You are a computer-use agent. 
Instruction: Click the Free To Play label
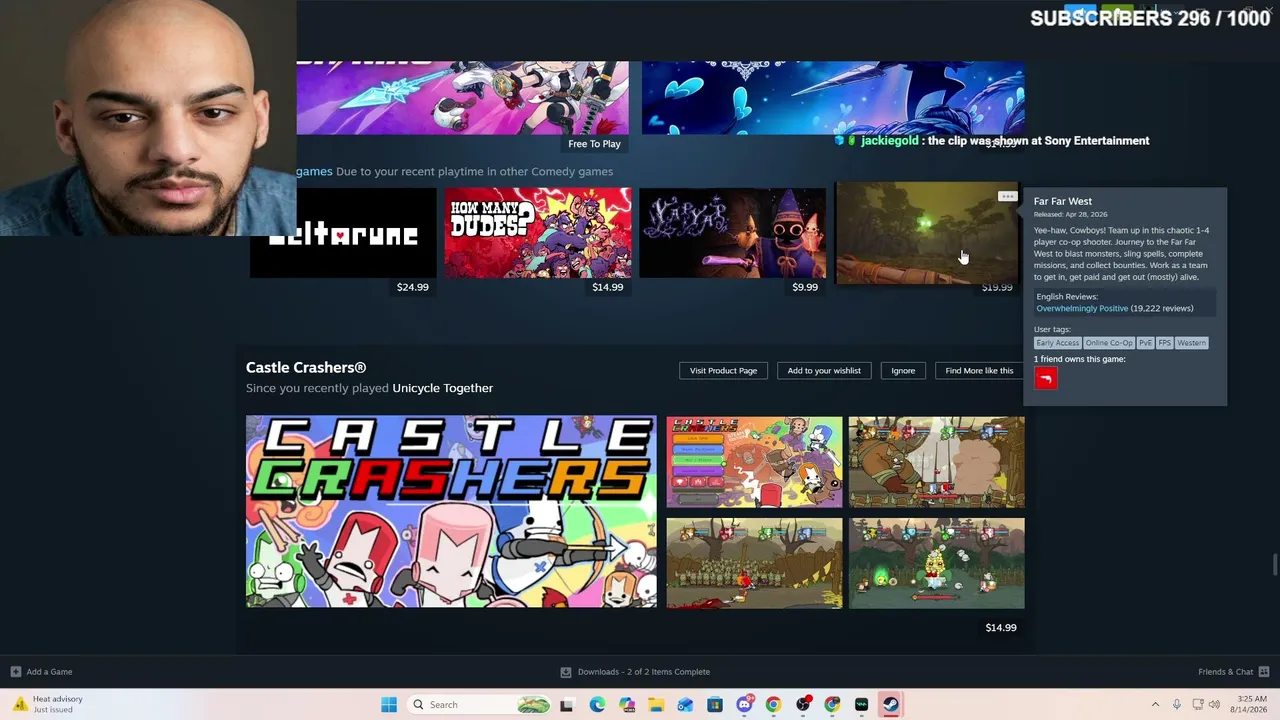pyautogui.click(x=594, y=144)
